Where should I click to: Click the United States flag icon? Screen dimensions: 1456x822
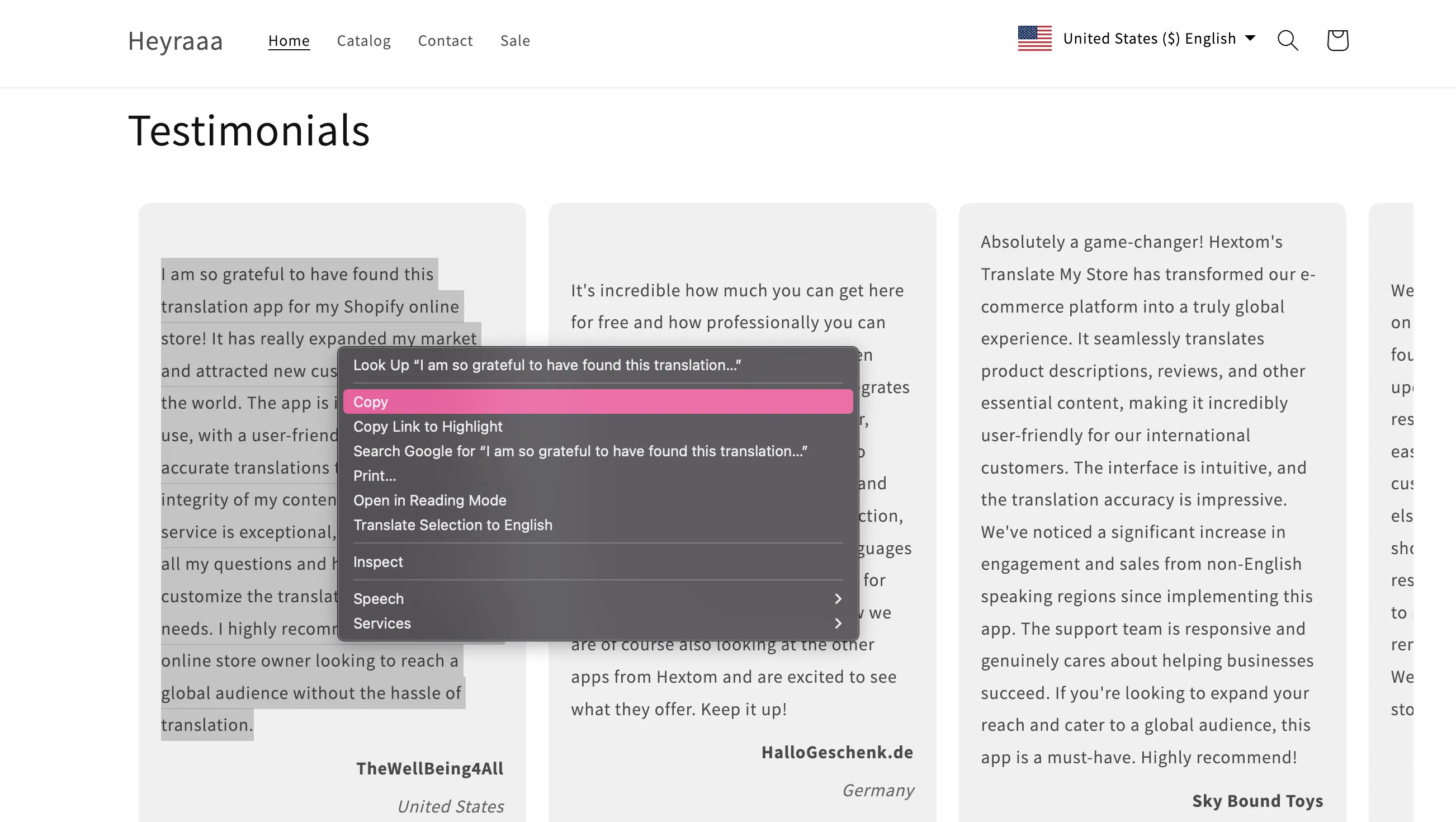point(1034,39)
